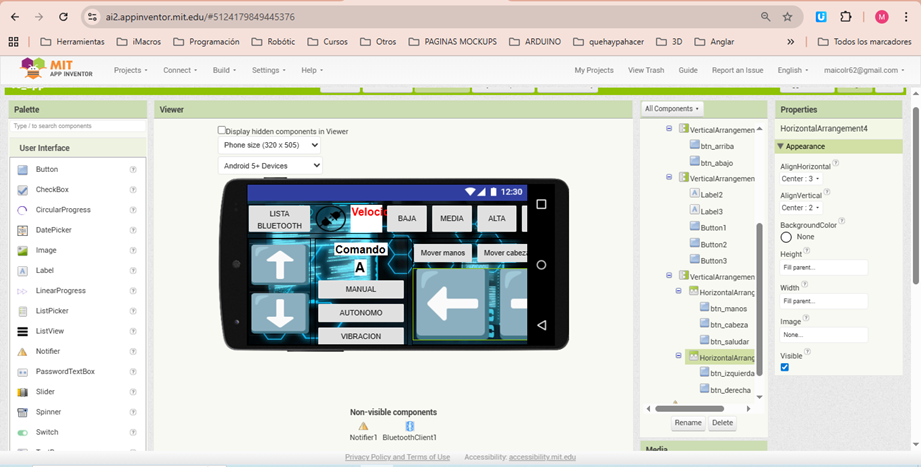
Task: Open the Build menu
Action: click(225, 70)
